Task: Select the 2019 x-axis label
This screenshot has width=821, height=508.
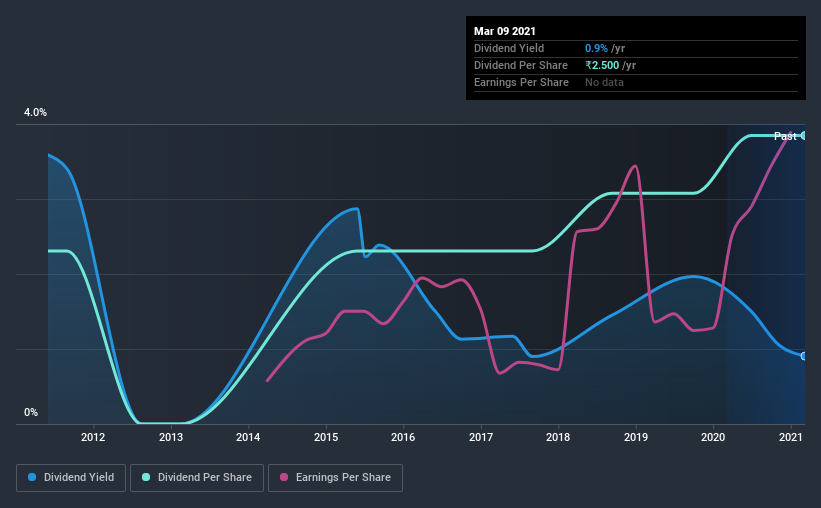Action: tap(636, 437)
